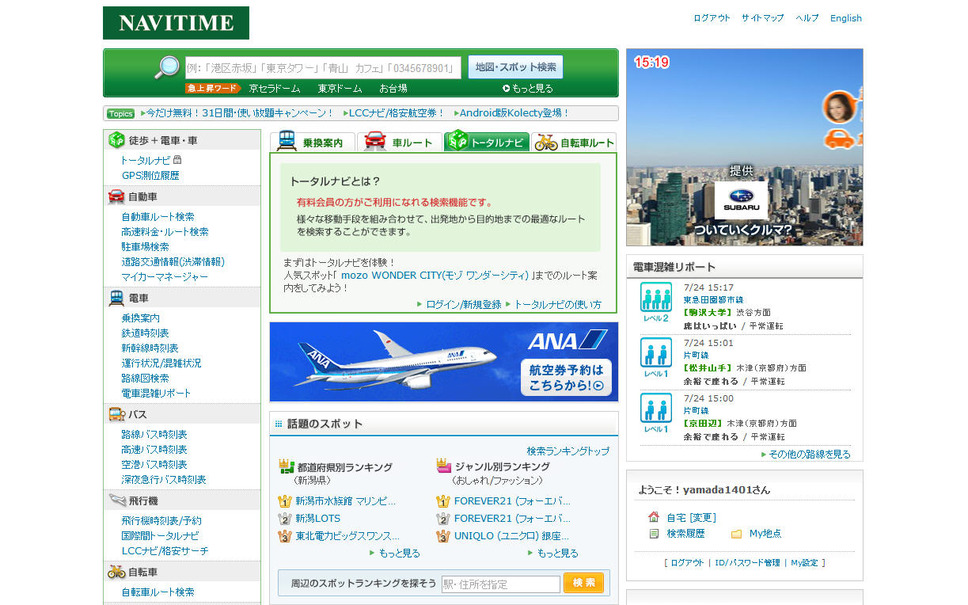Viewport: 968px width, 605px height.
Task: Click the Subaru logo in the advertisement
Action: (741, 200)
